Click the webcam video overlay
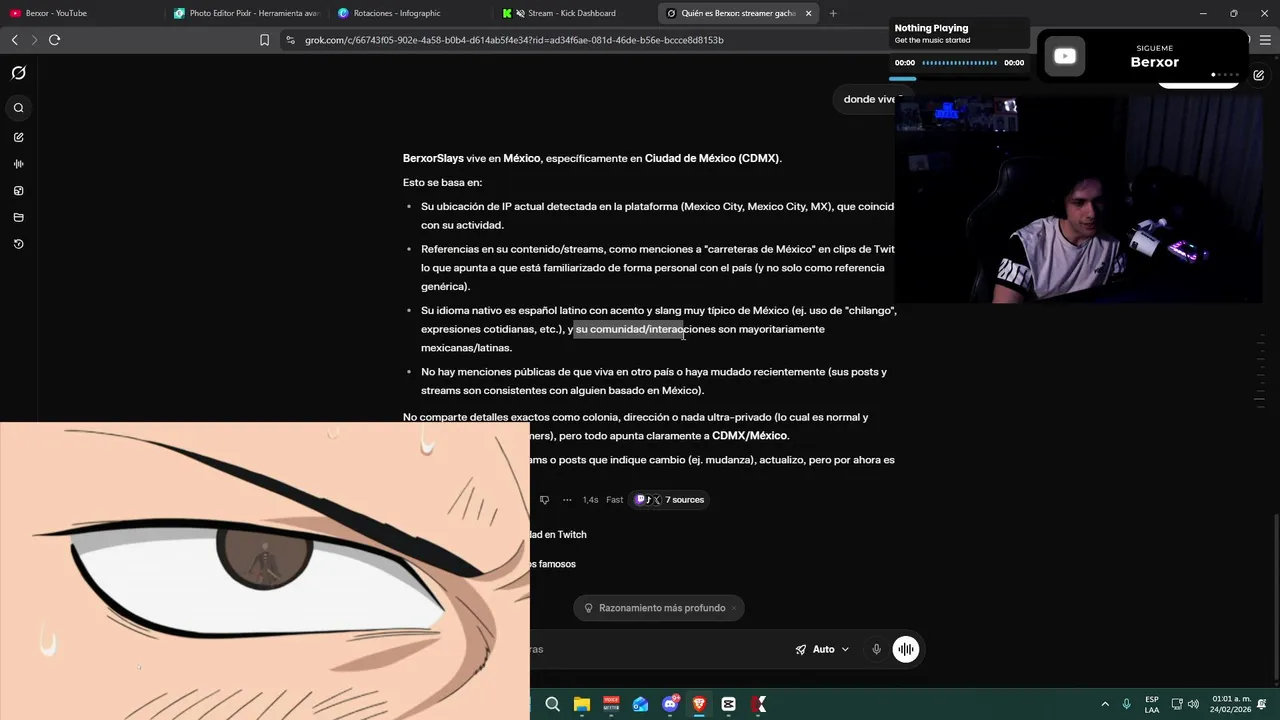This screenshot has width=1280, height=720. tap(1078, 199)
